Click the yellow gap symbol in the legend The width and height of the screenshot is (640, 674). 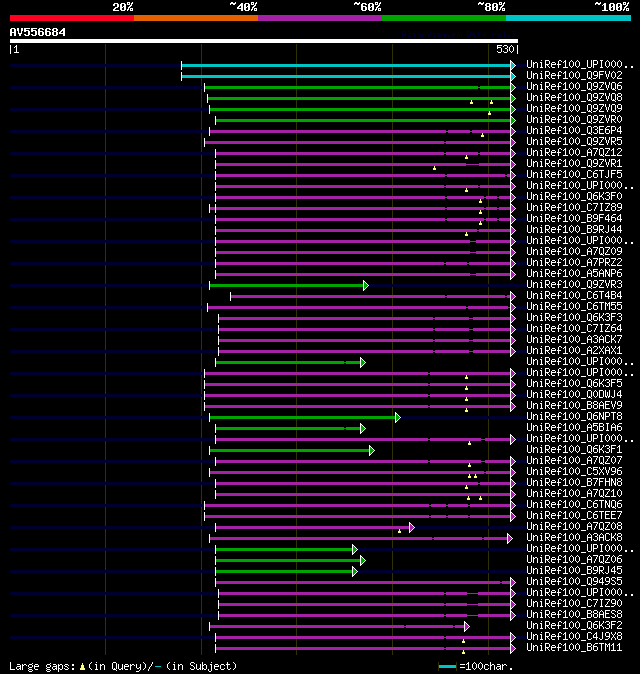(x=82, y=667)
